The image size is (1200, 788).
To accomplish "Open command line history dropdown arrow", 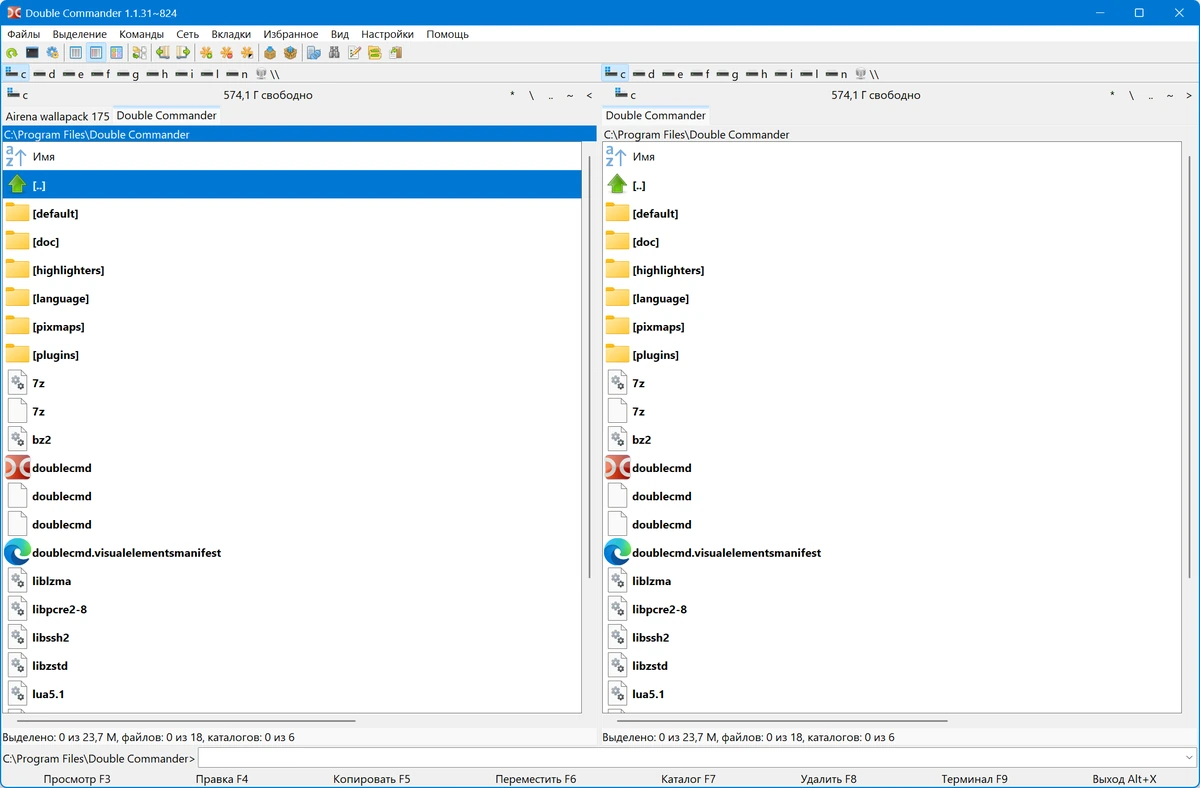I will (x=1189, y=758).
